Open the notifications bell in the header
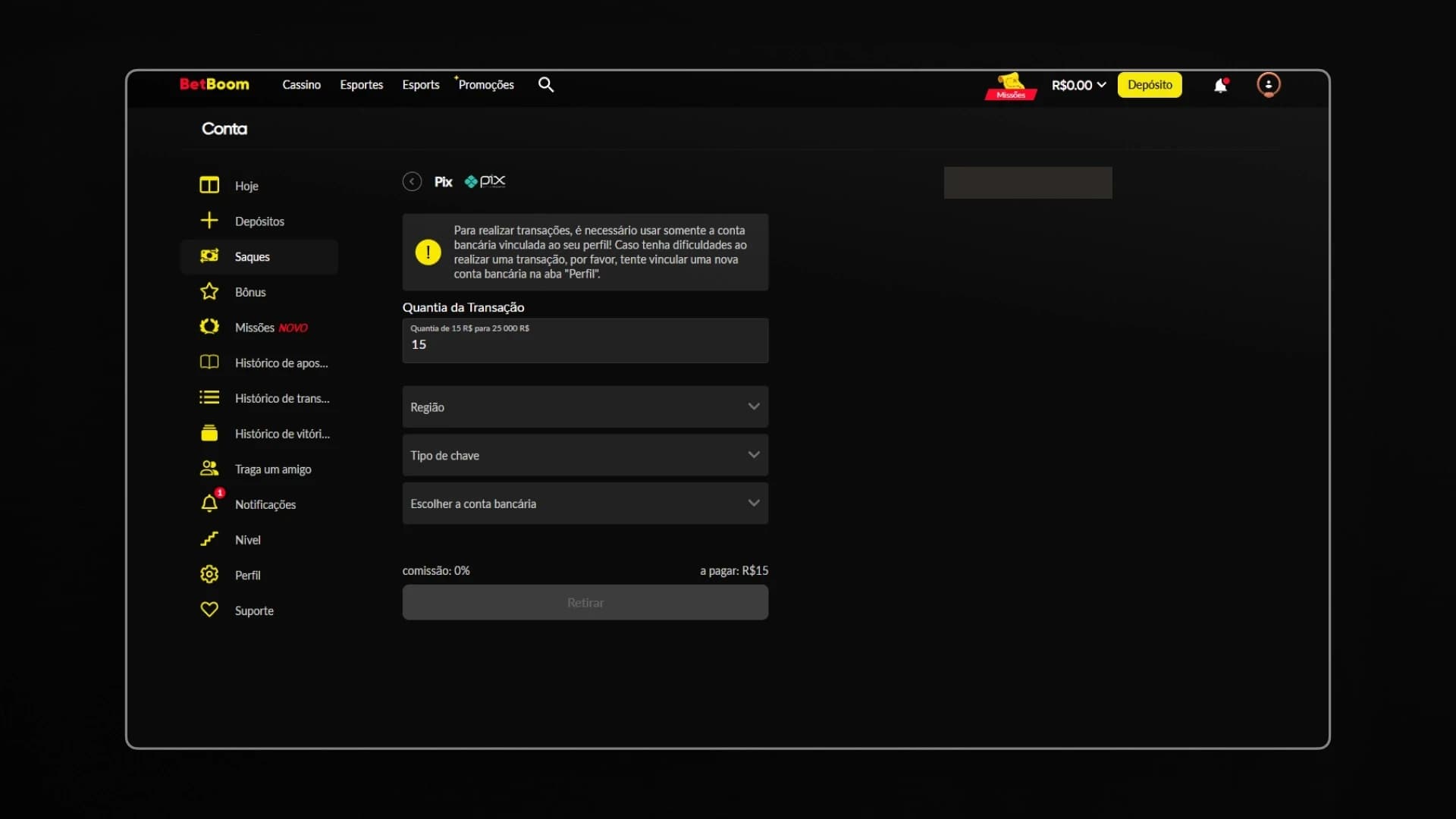The image size is (1456, 819). (x=1220, y=86)
